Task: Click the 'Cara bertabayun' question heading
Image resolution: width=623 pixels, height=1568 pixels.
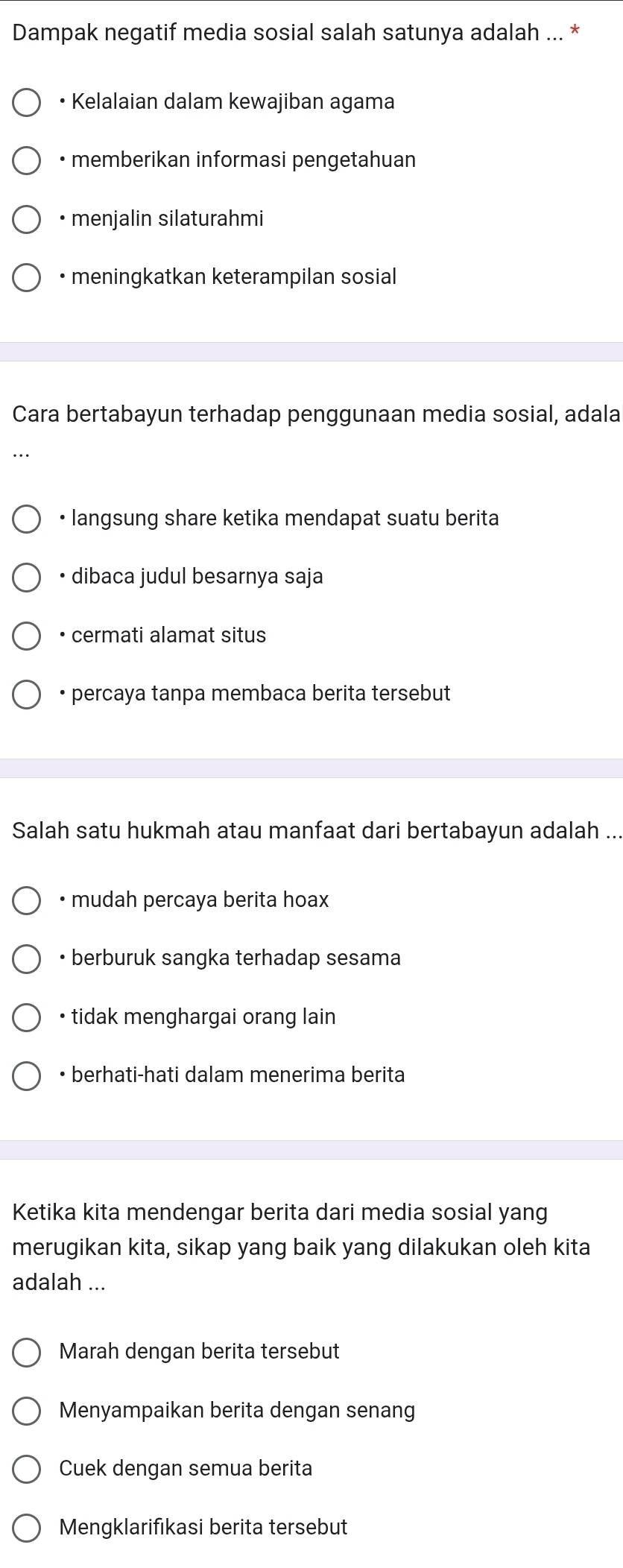Action: point(313,414)
